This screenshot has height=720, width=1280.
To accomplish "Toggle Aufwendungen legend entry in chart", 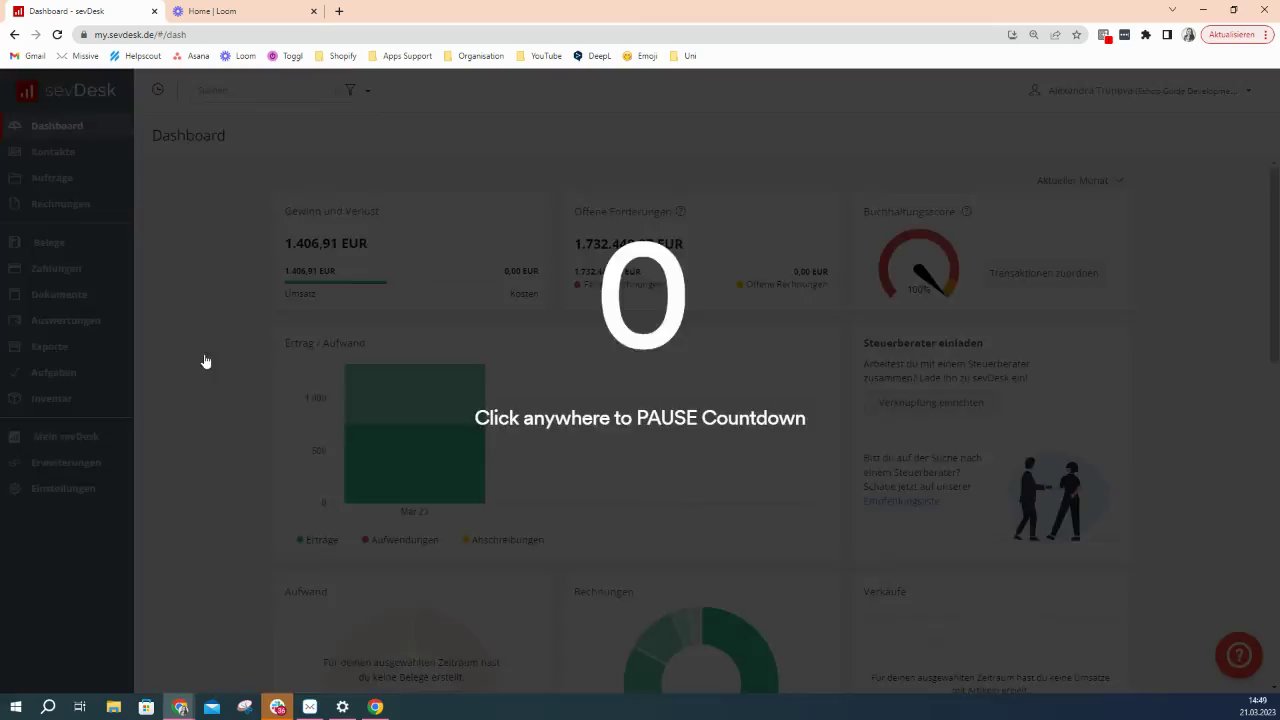I will click(400, 540).
